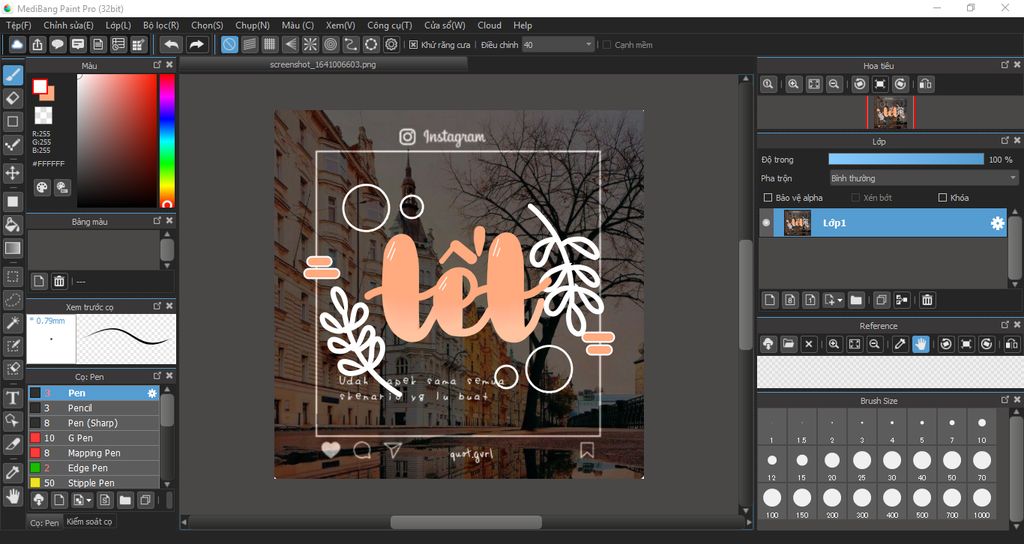Click the Redo arrow in toolbar
Viewport: 1024px width, 544px height.
pos(196,44)
